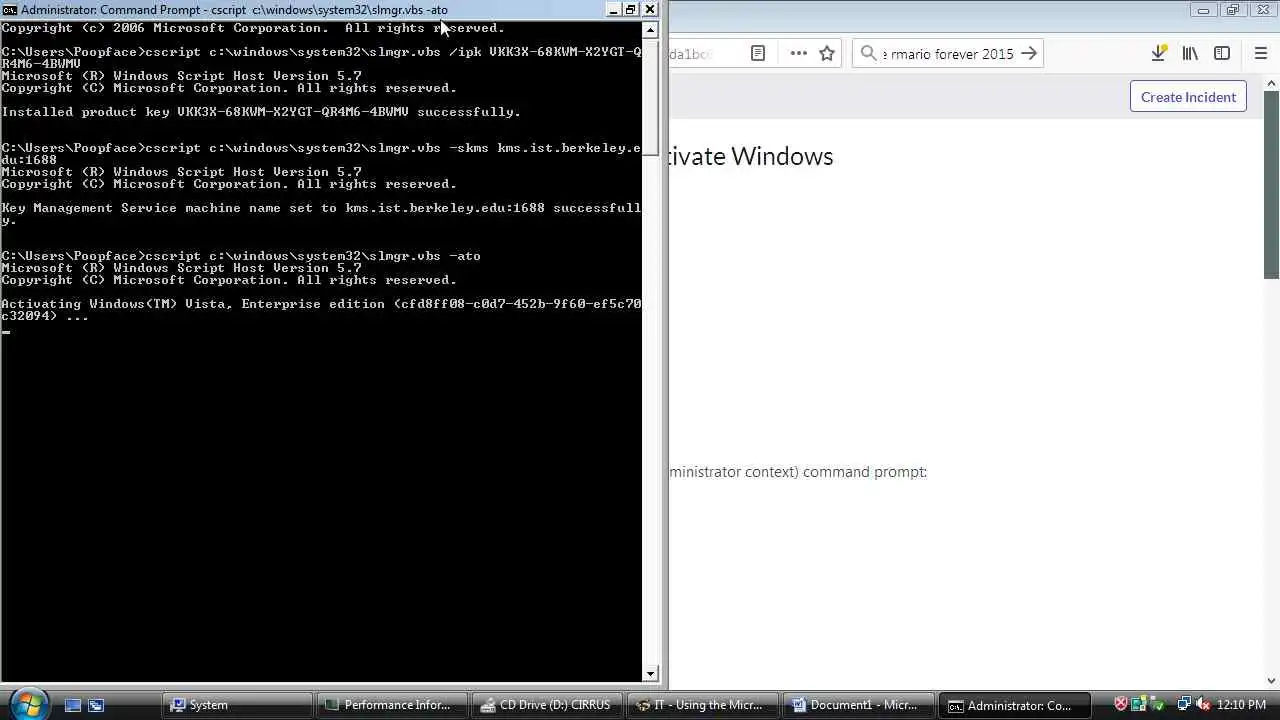Toggle Firefox sidebar icon

point(1222,54)
